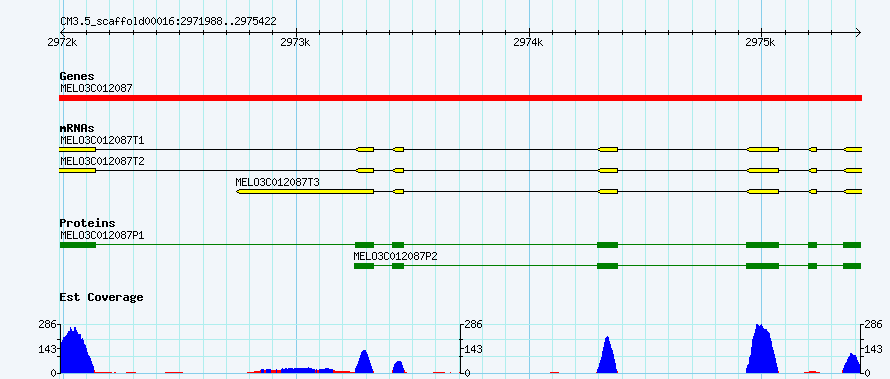Click the MELO3C012087T3 transcript label

278,183
